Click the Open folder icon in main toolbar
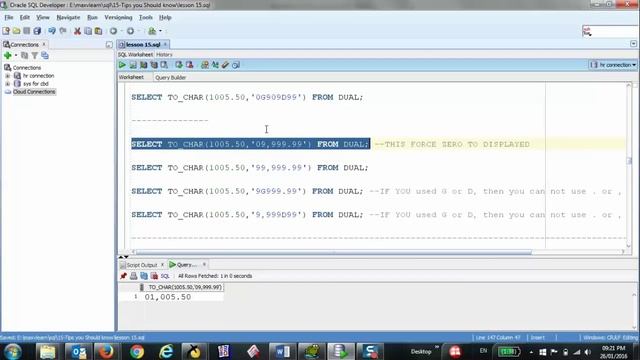 click(x=16, y=31)
